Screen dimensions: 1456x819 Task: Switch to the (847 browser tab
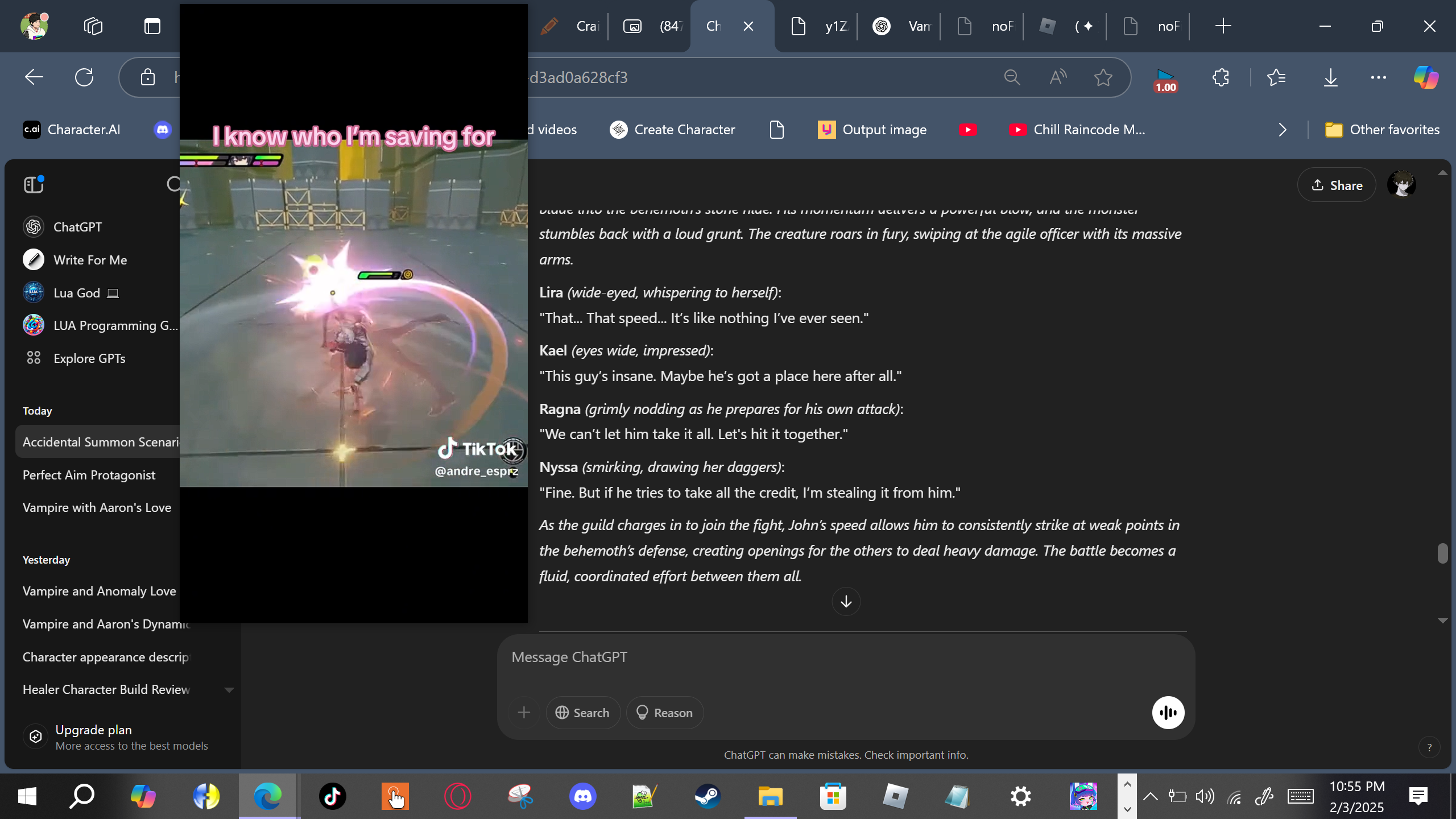pos(652,26)
